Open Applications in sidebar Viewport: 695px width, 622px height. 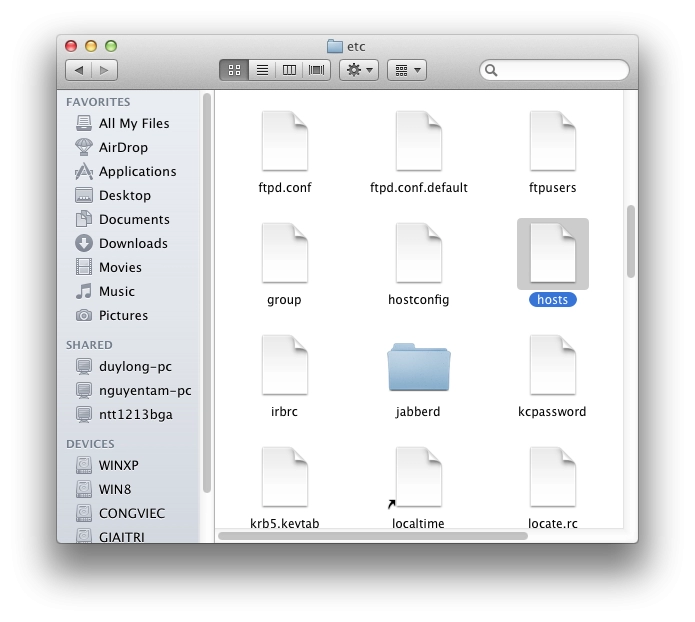point(126,171)
